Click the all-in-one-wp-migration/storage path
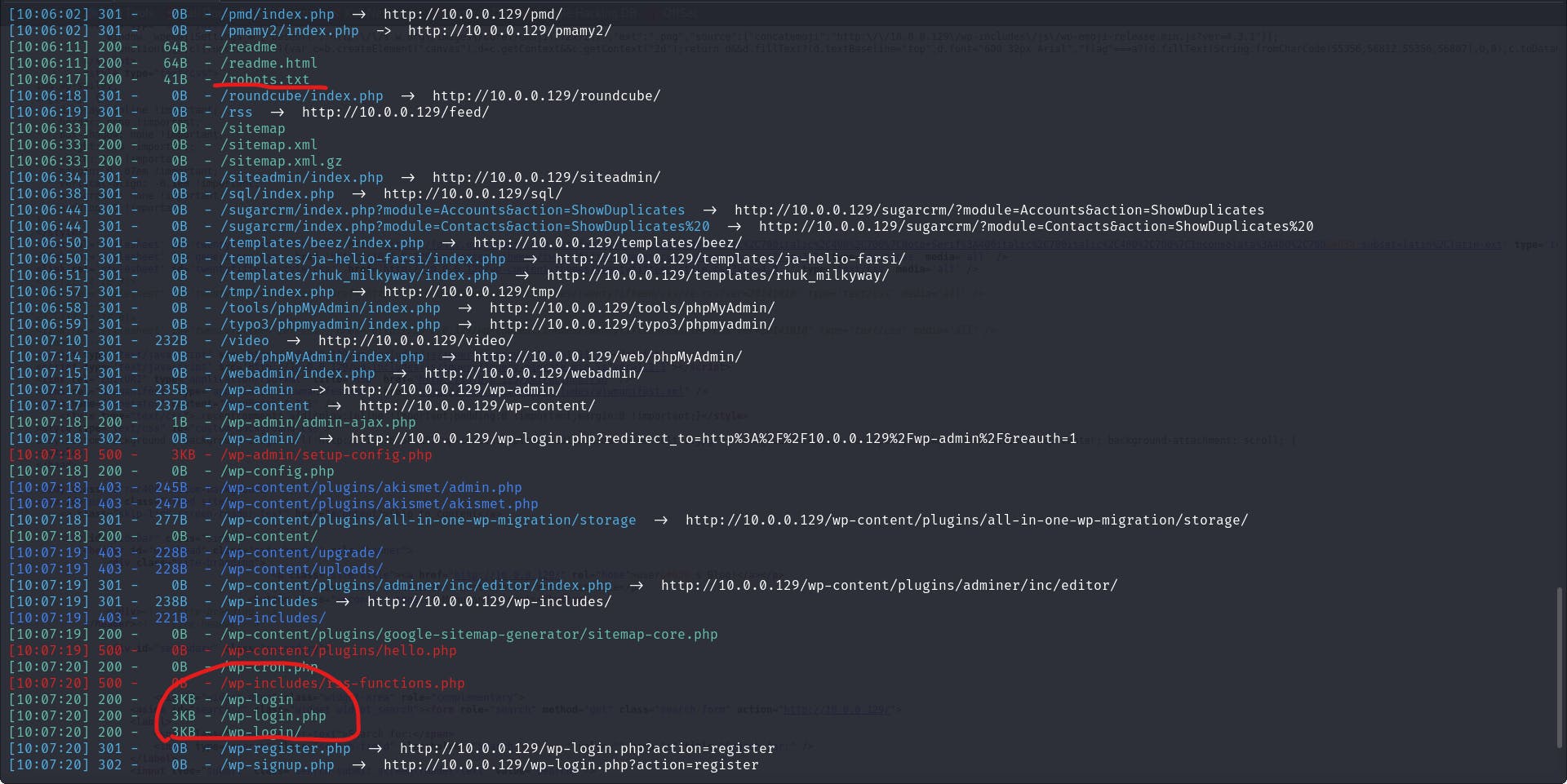1567x784 pixels. (x=428, y=520)
